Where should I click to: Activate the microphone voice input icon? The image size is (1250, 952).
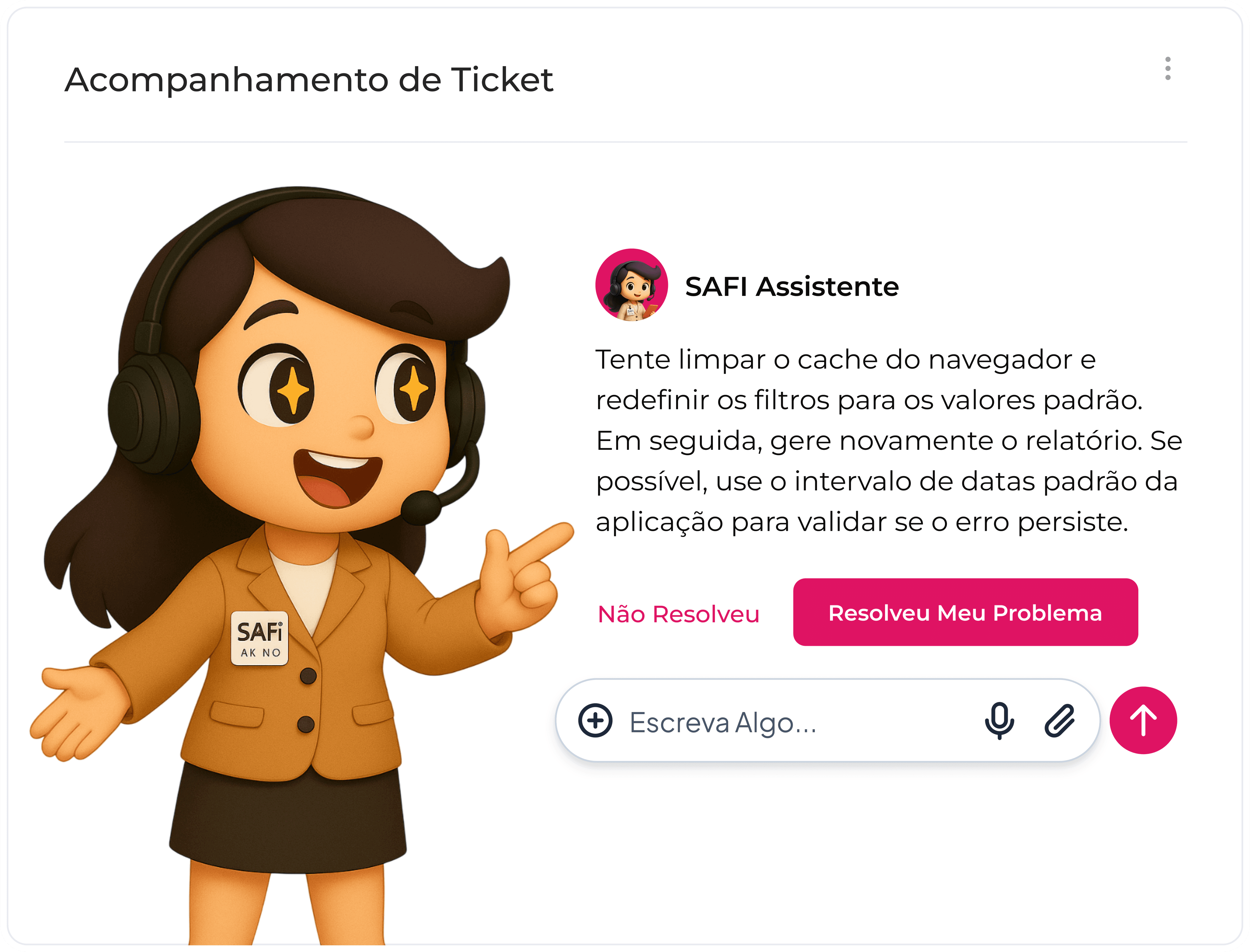[x=999, y=721]
